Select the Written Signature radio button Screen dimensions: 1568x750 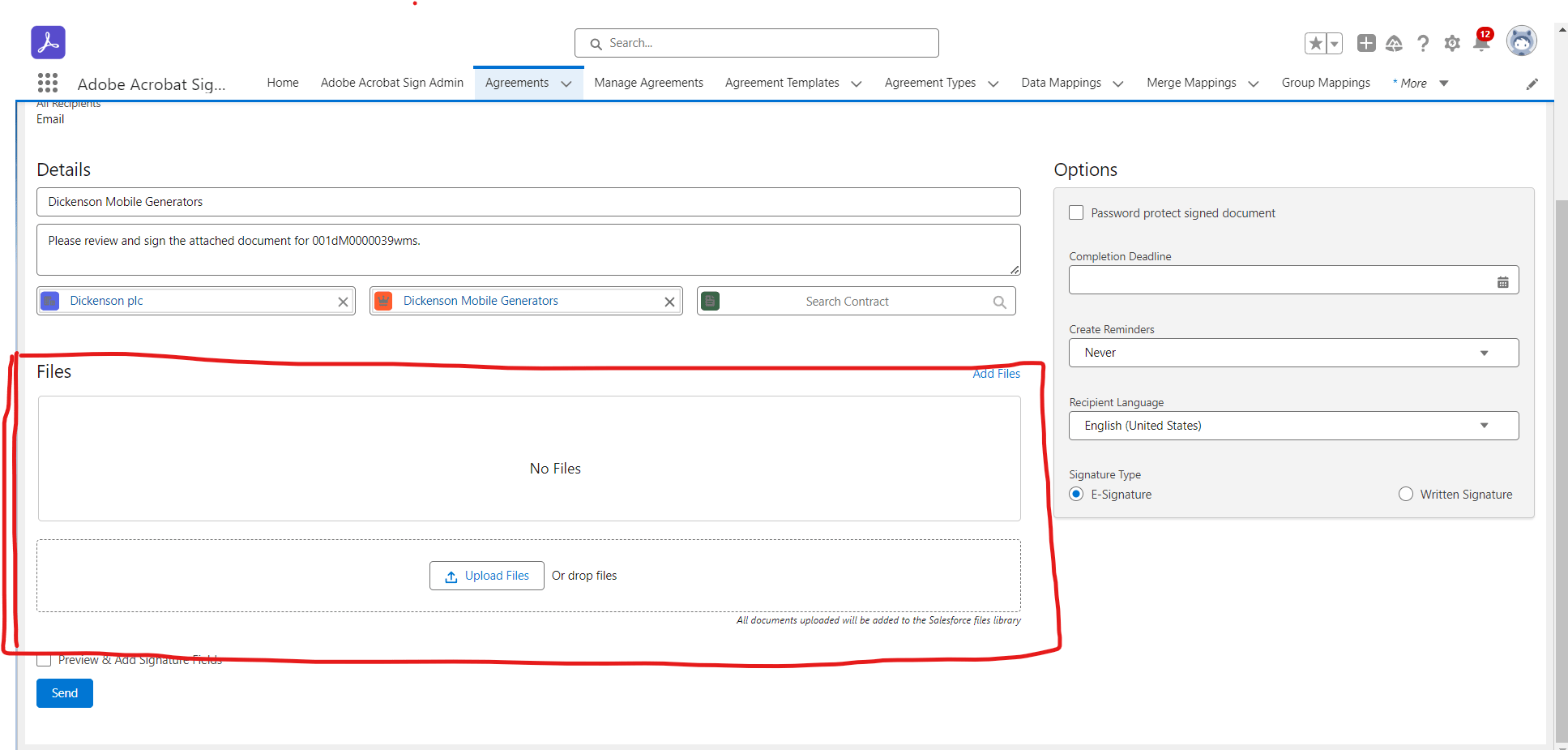(1405, 494)
